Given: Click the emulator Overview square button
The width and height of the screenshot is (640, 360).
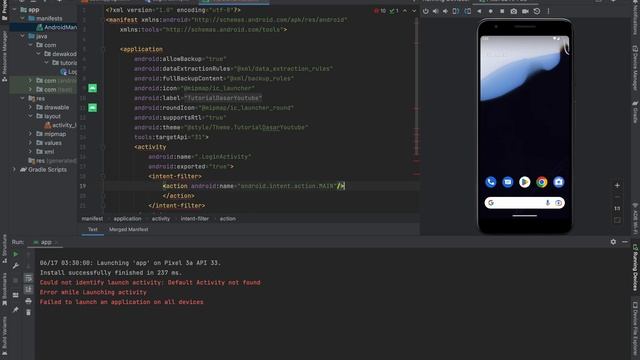Looking at the screenshot, I should [502, 11].
